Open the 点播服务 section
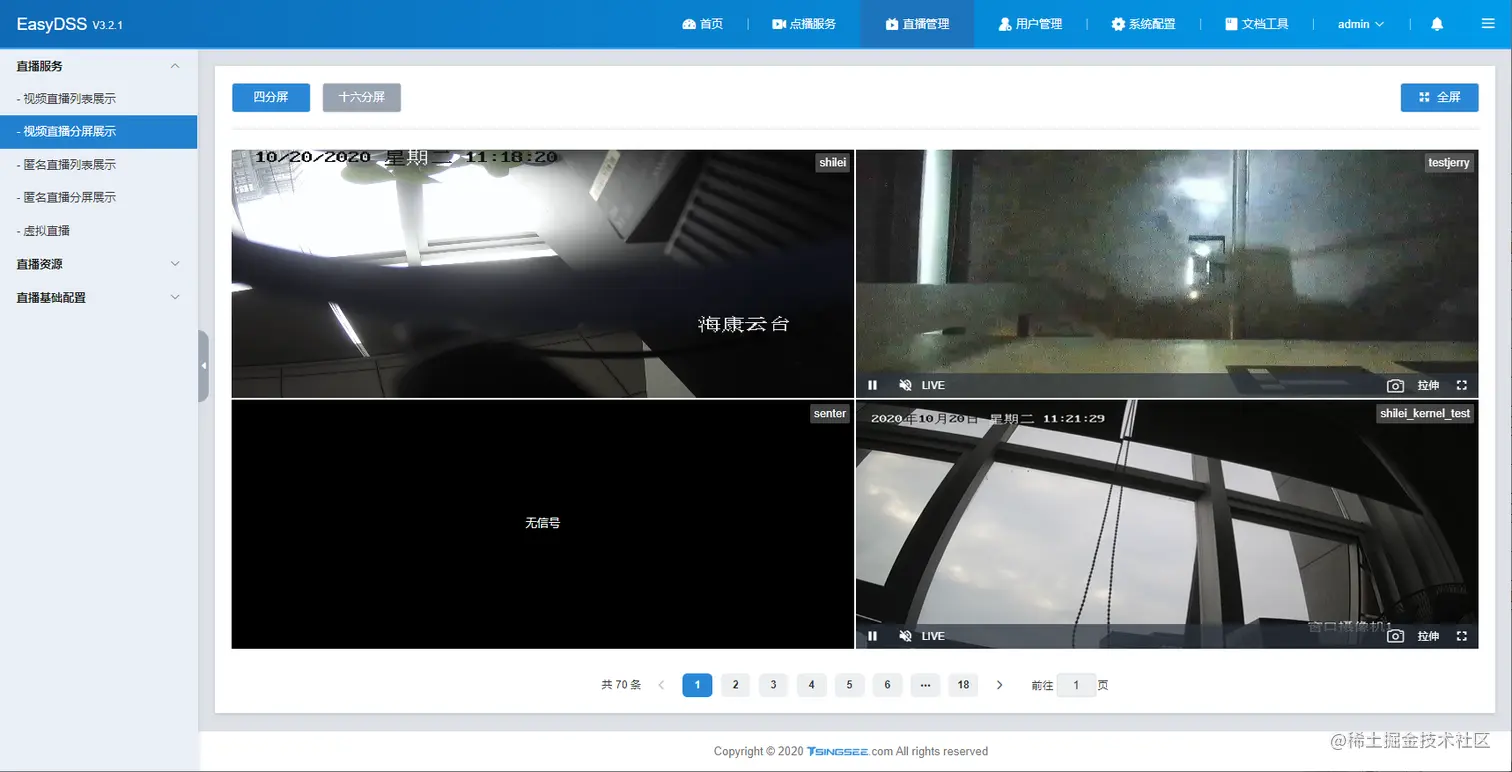This screenshot has height=772, width=1512. (x=805, y=22)
